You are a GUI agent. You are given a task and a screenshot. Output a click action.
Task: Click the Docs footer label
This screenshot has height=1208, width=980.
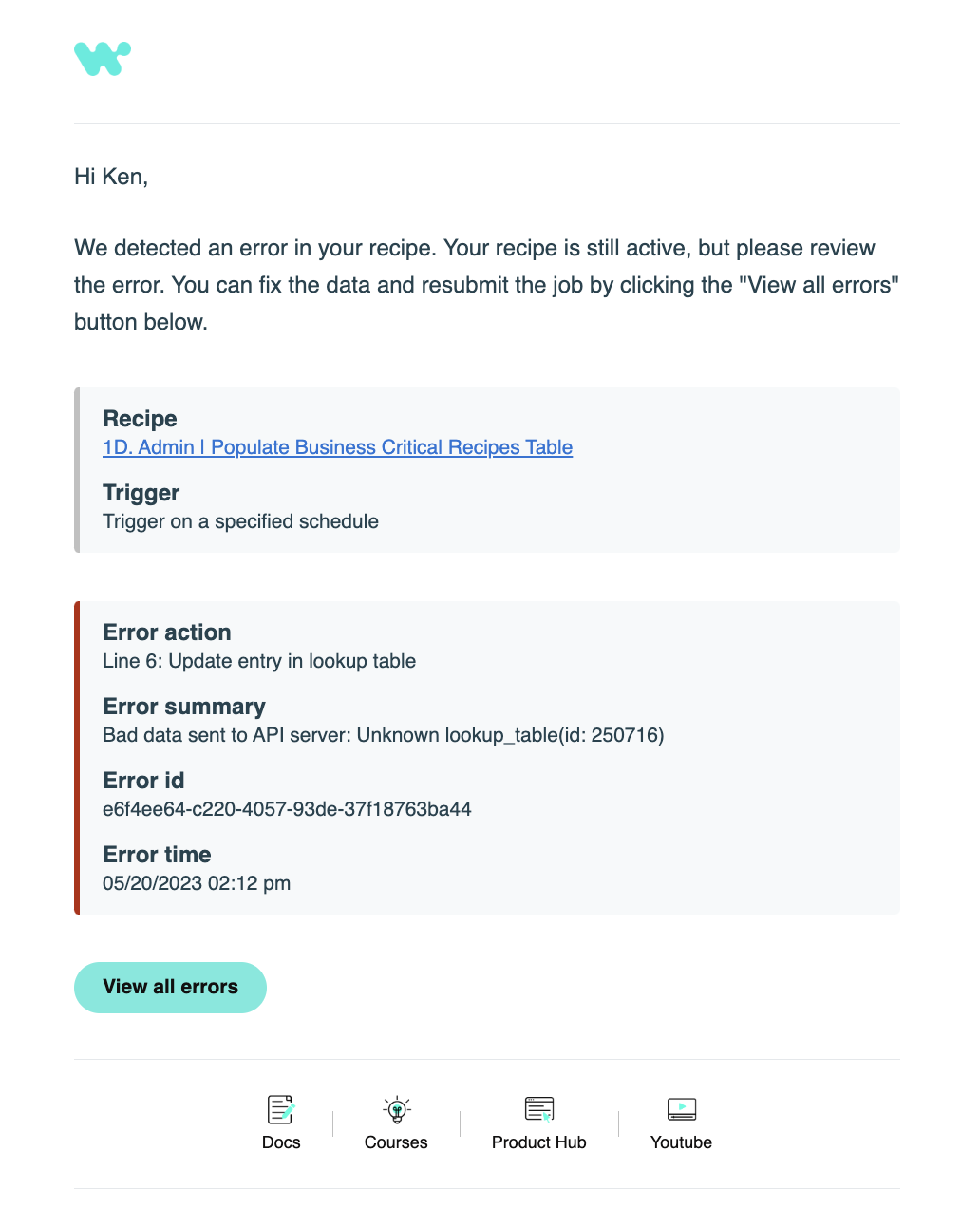(281, 1142)
